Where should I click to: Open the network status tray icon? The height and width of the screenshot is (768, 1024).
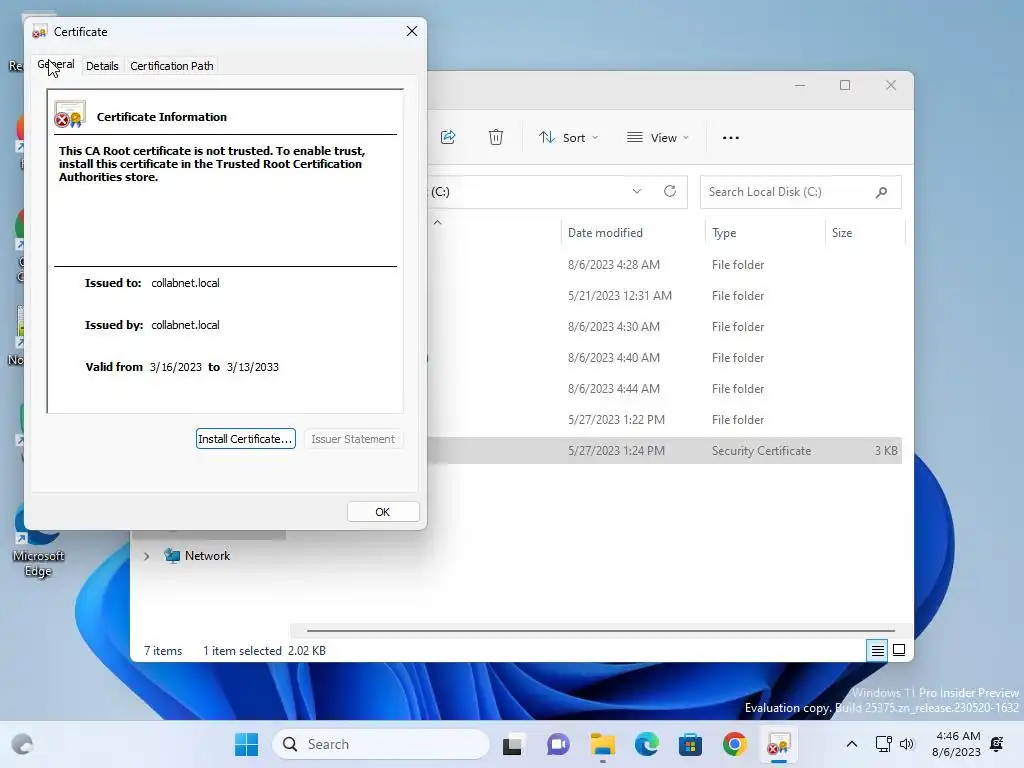[x=884, y=744]
